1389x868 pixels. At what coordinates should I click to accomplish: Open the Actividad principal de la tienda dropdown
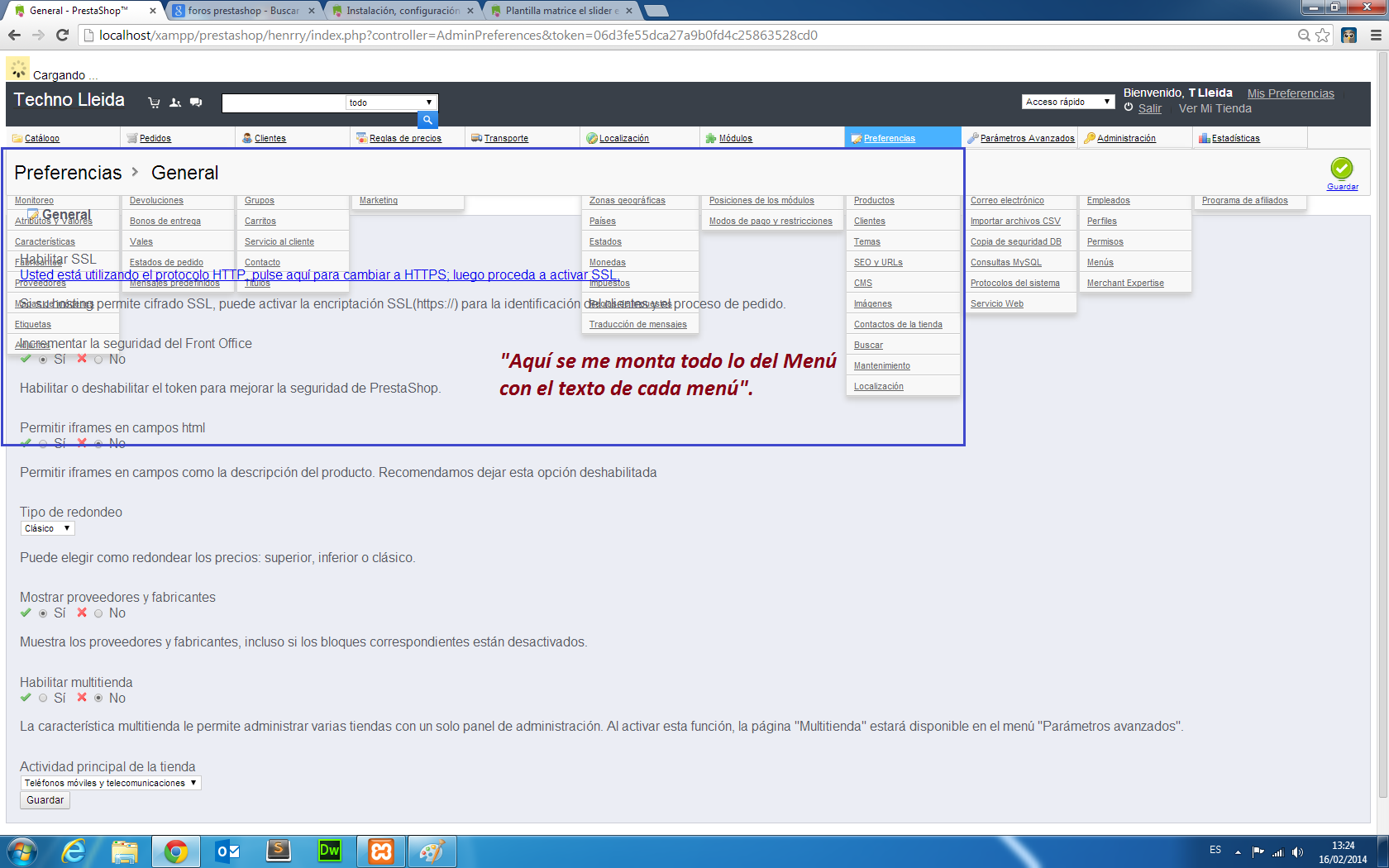pos(111,783)
